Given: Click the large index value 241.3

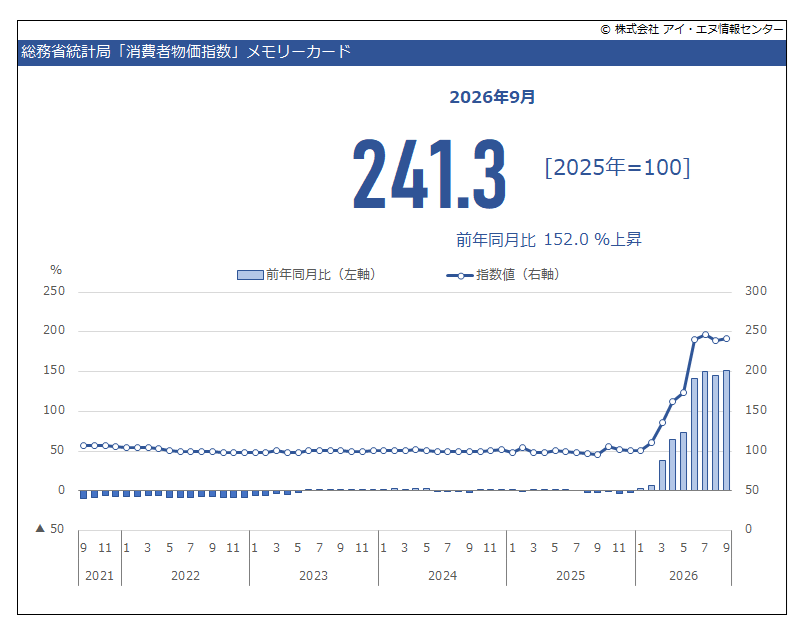Looking at the screenshot, I should tap(430, 174).
